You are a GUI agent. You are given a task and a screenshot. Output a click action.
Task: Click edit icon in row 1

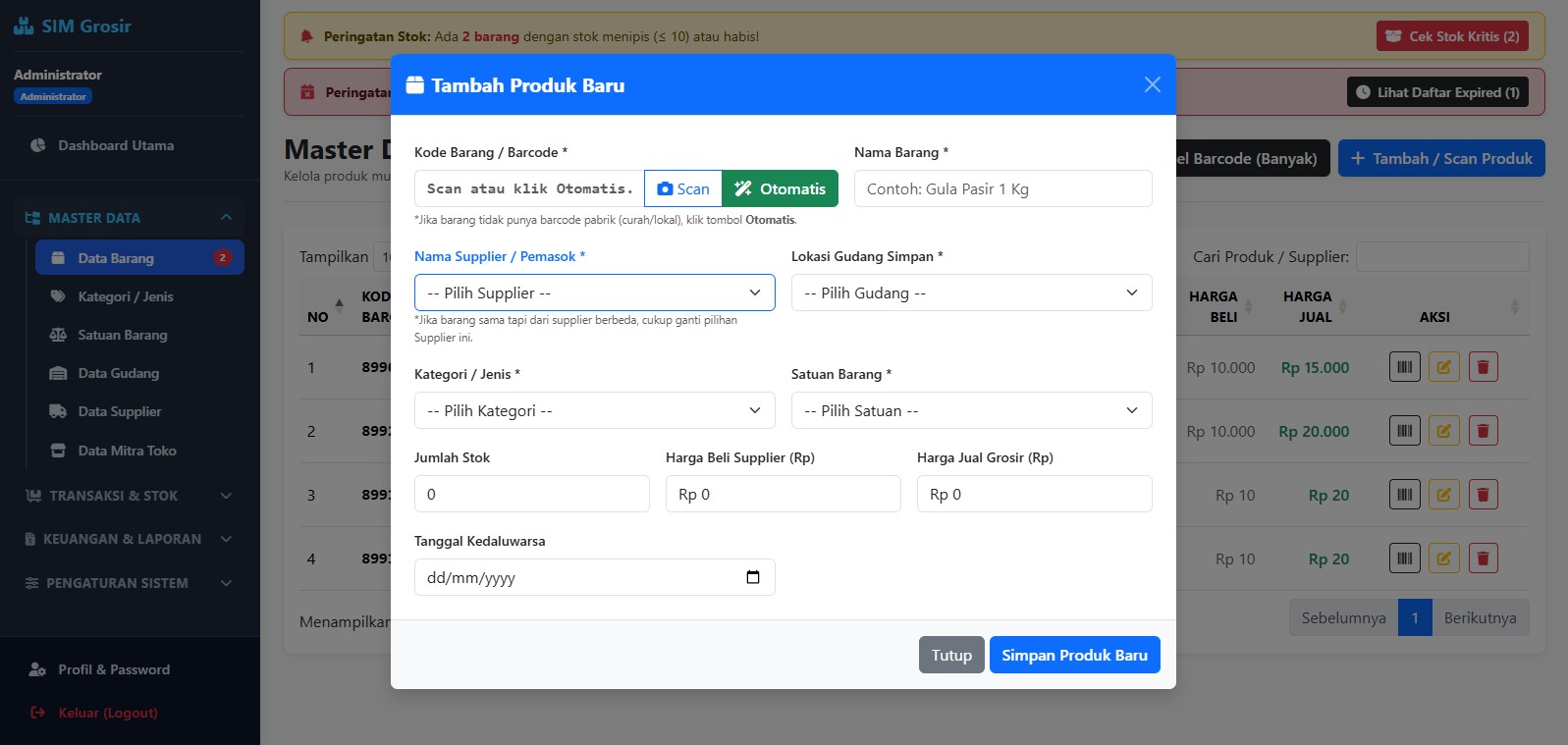(x=1444, y=367)
